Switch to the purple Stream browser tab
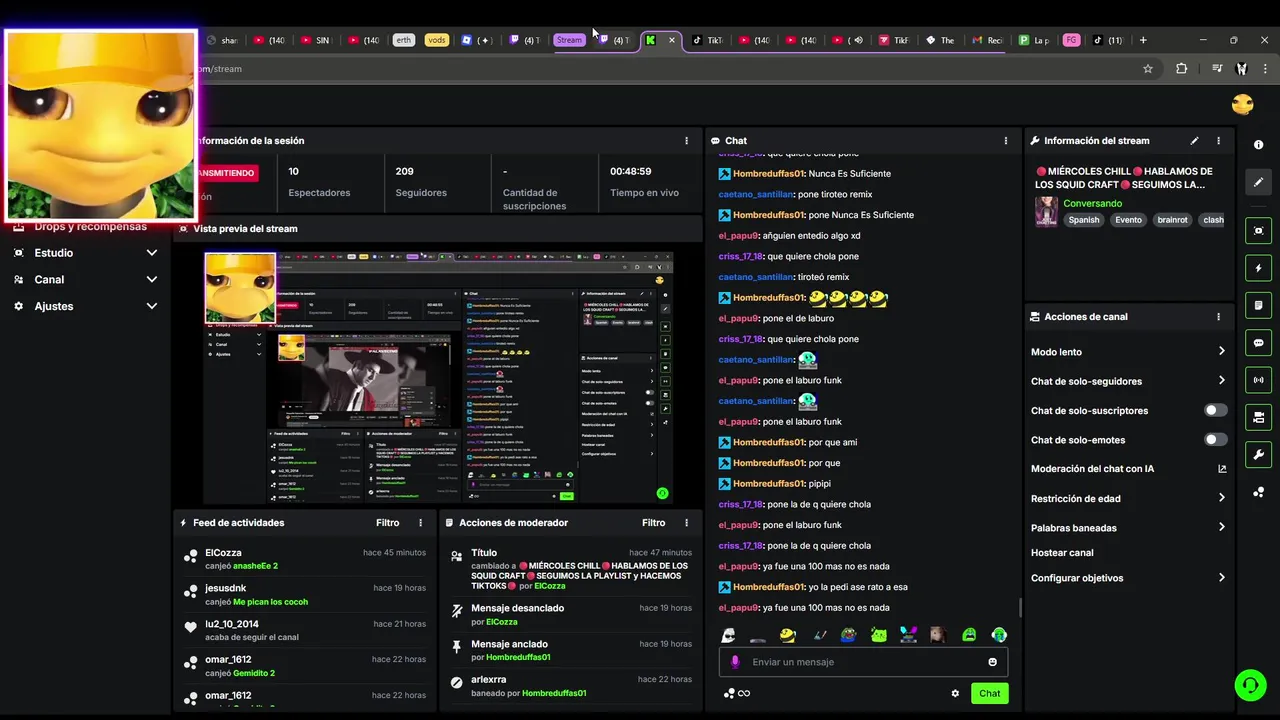1280x720 pixels. coord(569,40)
